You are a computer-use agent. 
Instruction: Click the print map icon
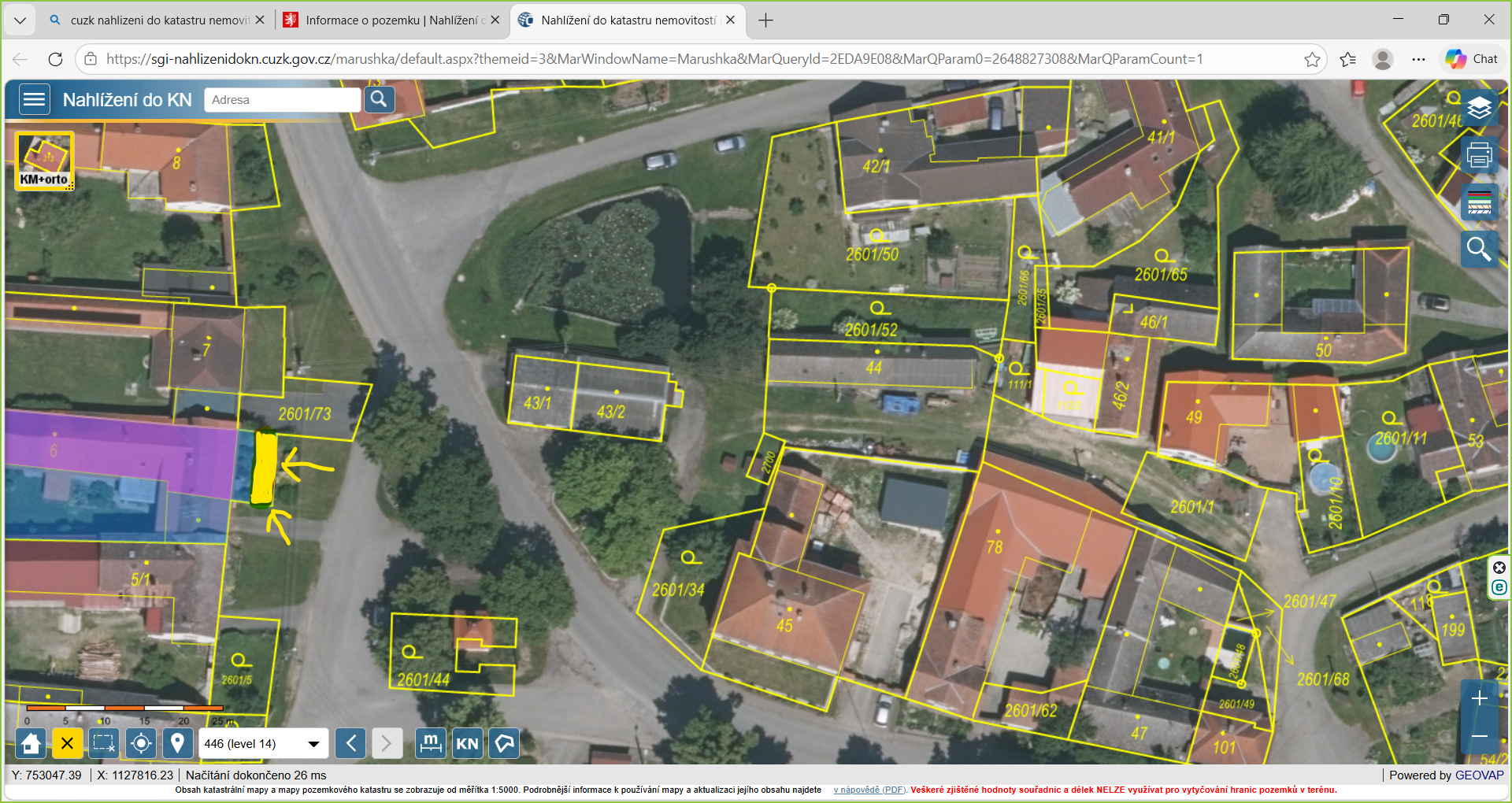coord(1479,155)
